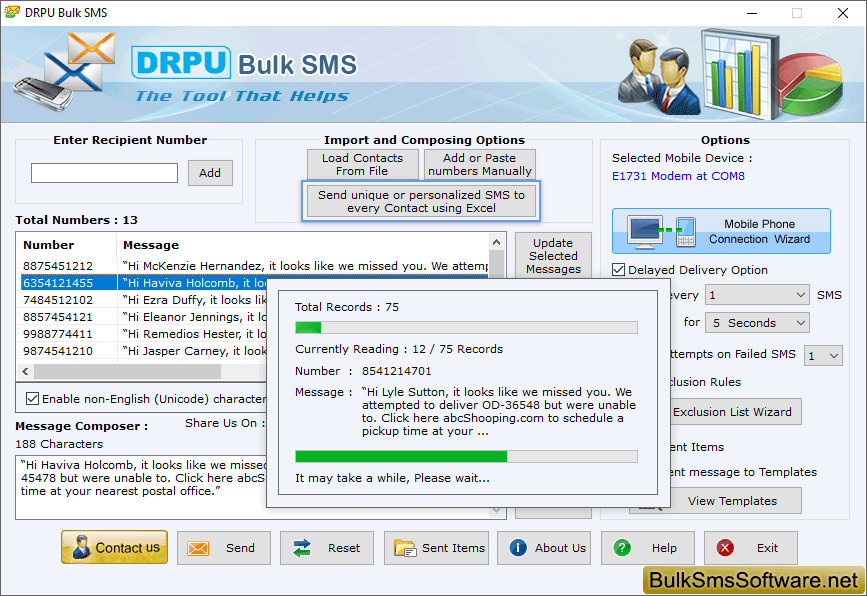Click the McKenzie Hernandez message cell
This screenshot has width=867, height=596.
(x=305, y=266)
